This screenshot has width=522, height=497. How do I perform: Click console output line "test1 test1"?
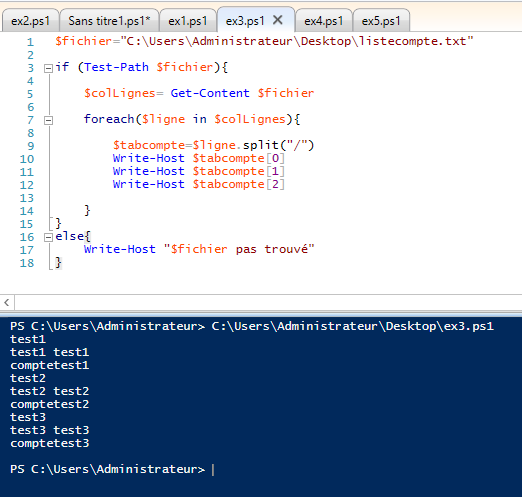(50, 352)
